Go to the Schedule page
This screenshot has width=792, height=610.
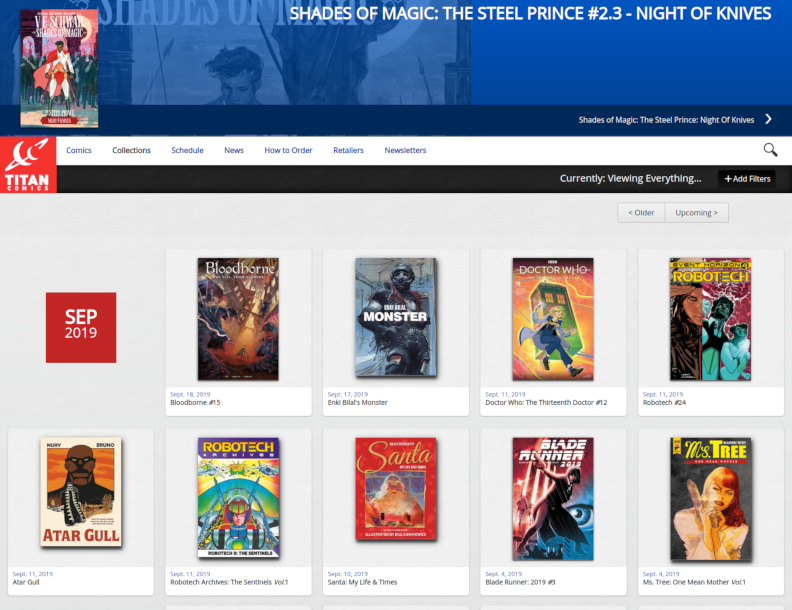(x=187, y=150)
